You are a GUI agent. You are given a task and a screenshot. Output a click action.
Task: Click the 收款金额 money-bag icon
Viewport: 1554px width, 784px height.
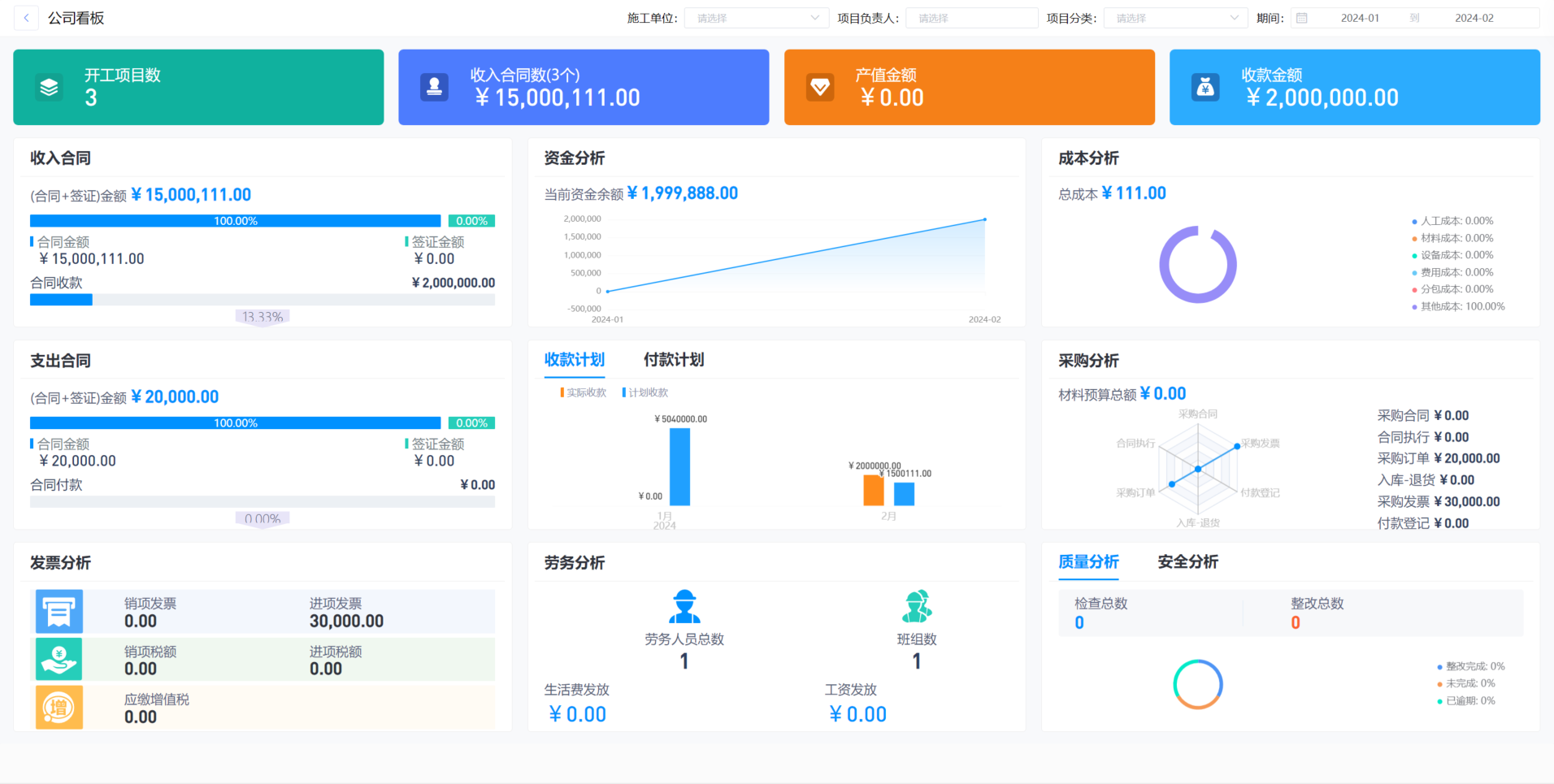1205,86
